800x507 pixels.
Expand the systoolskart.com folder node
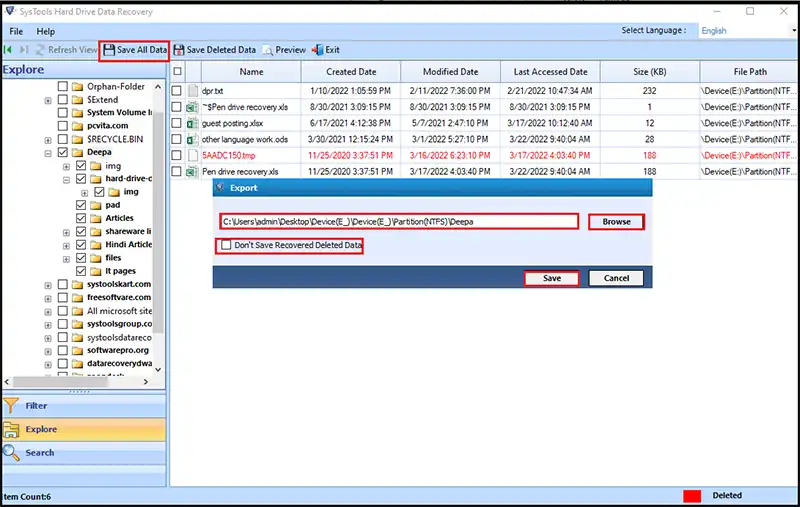click(x=48, y=285)
